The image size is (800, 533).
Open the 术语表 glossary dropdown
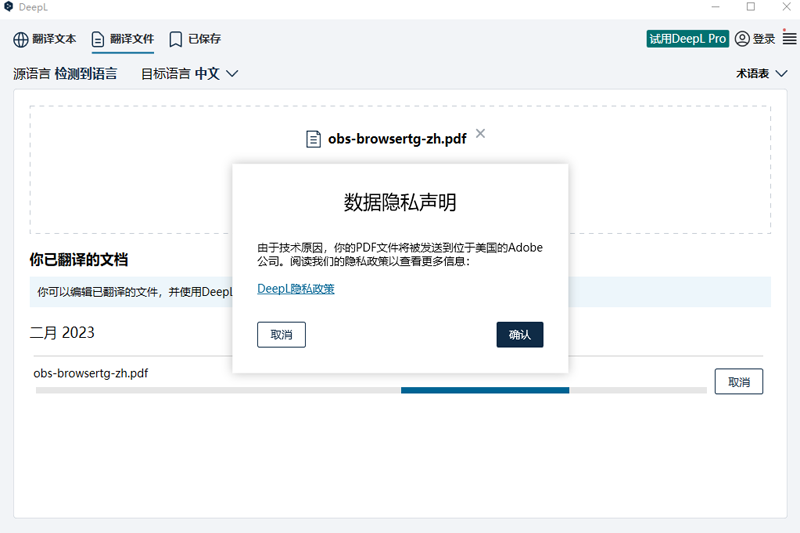(x=759, y=73)
